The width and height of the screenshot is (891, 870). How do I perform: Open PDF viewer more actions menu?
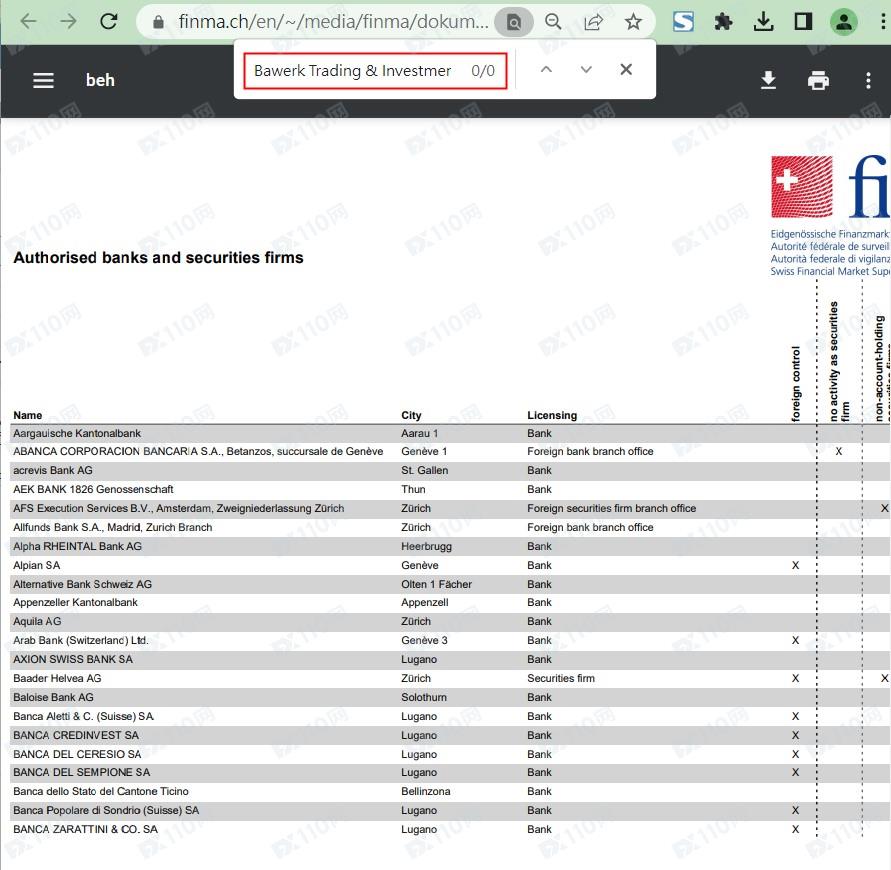tap(867, 80)
